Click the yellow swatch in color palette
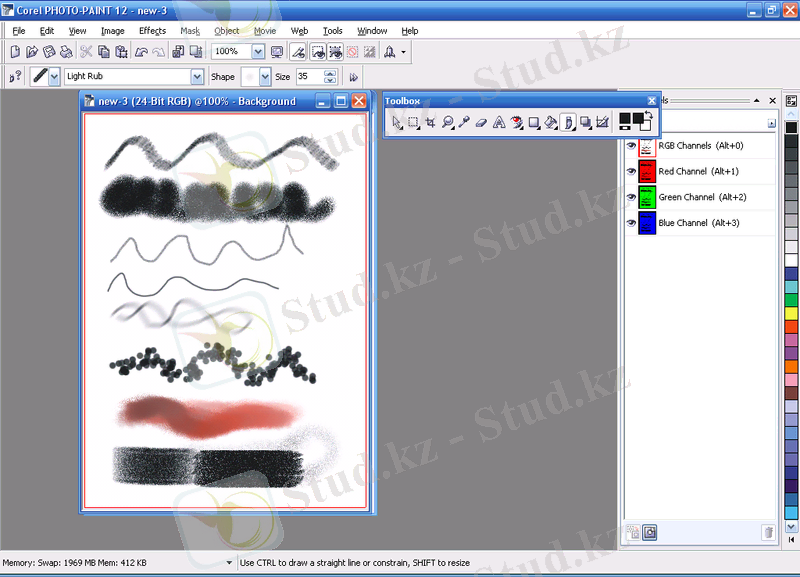 click(x=791, y=313)
